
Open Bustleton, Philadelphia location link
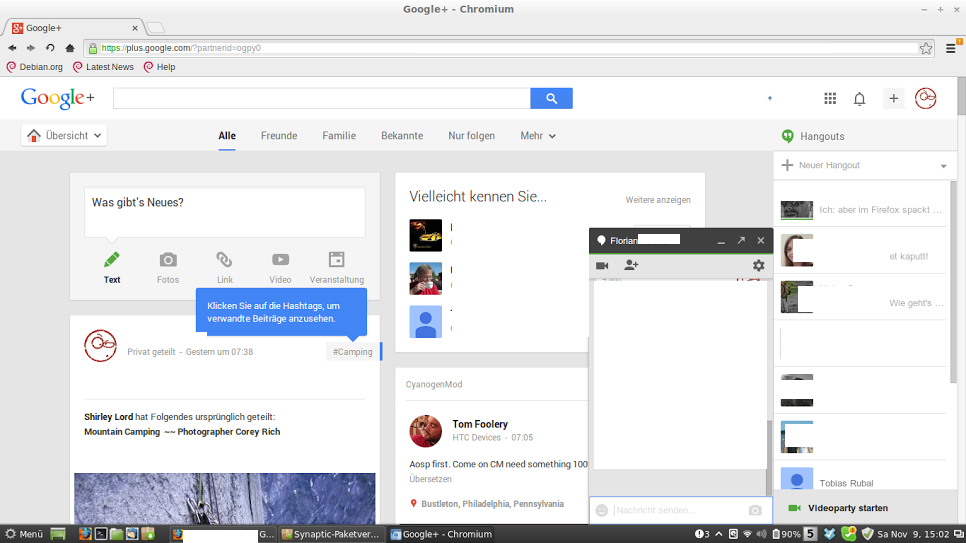[x=492, y=504]
